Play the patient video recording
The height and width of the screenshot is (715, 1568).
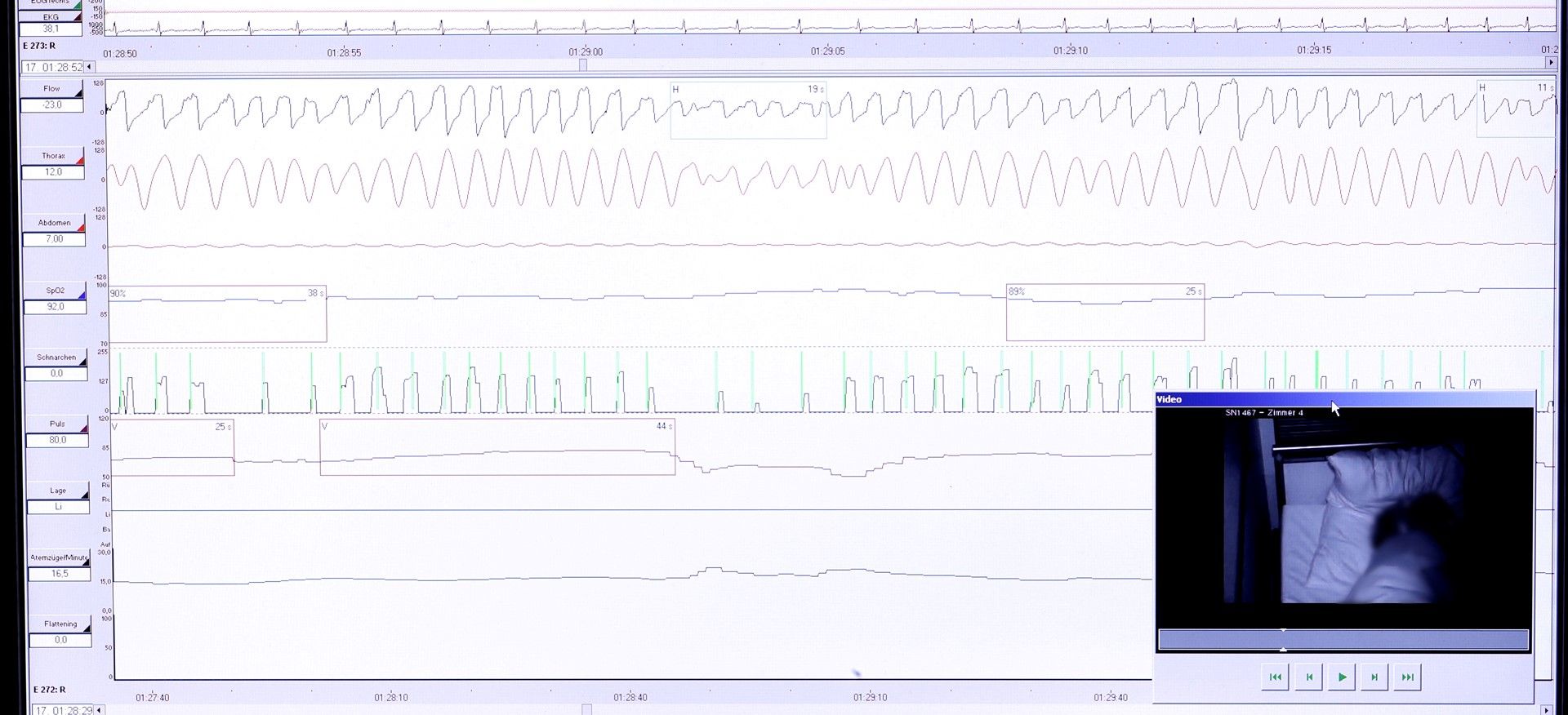click(1342, 677)
